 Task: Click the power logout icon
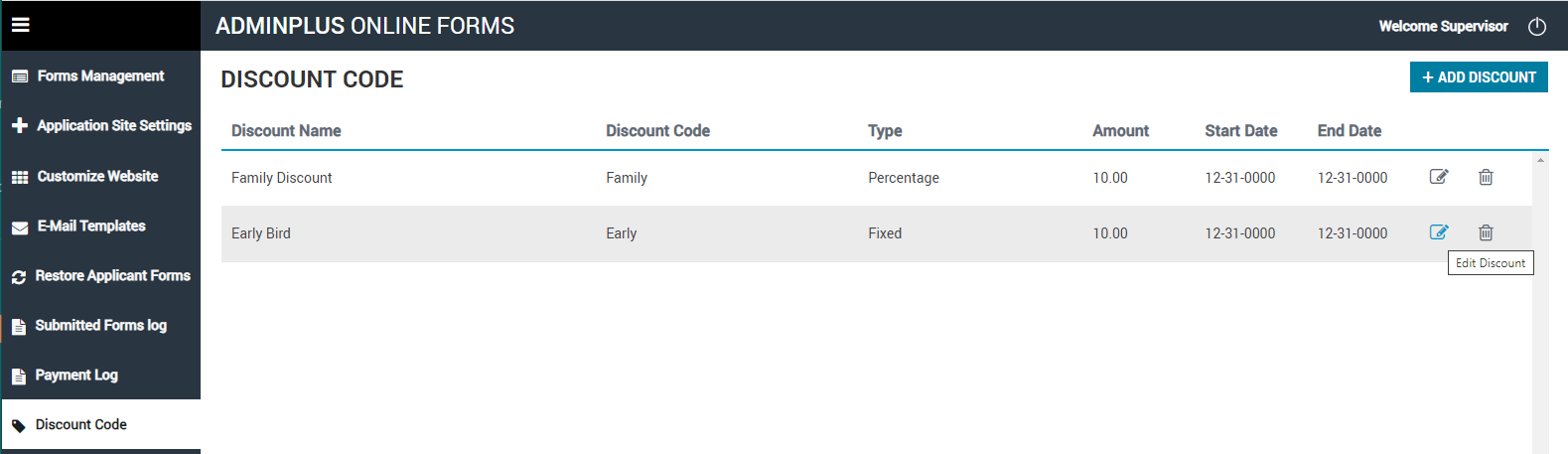pos(1537,27)
